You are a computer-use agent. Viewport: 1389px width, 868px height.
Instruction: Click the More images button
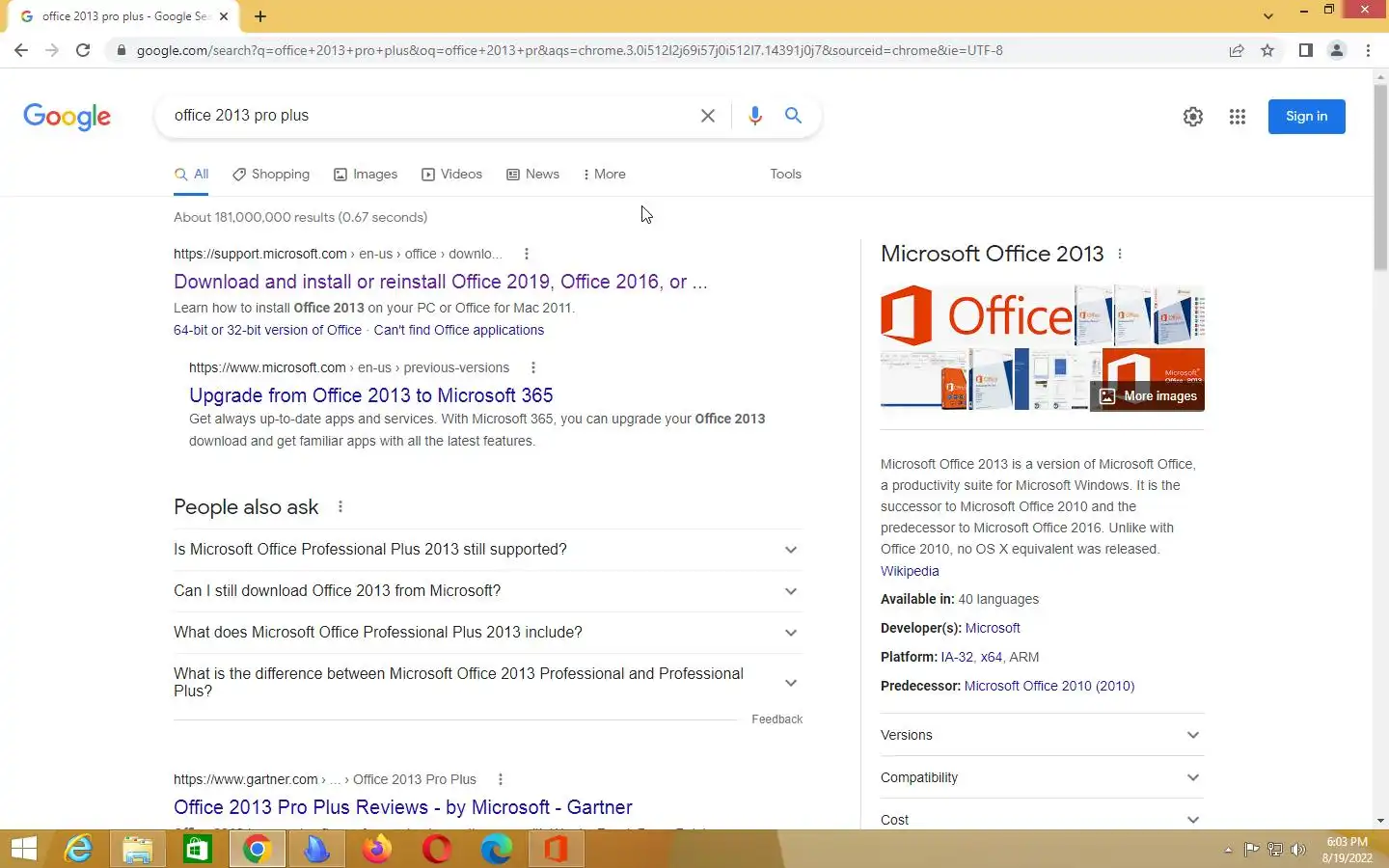point(1148,396)
